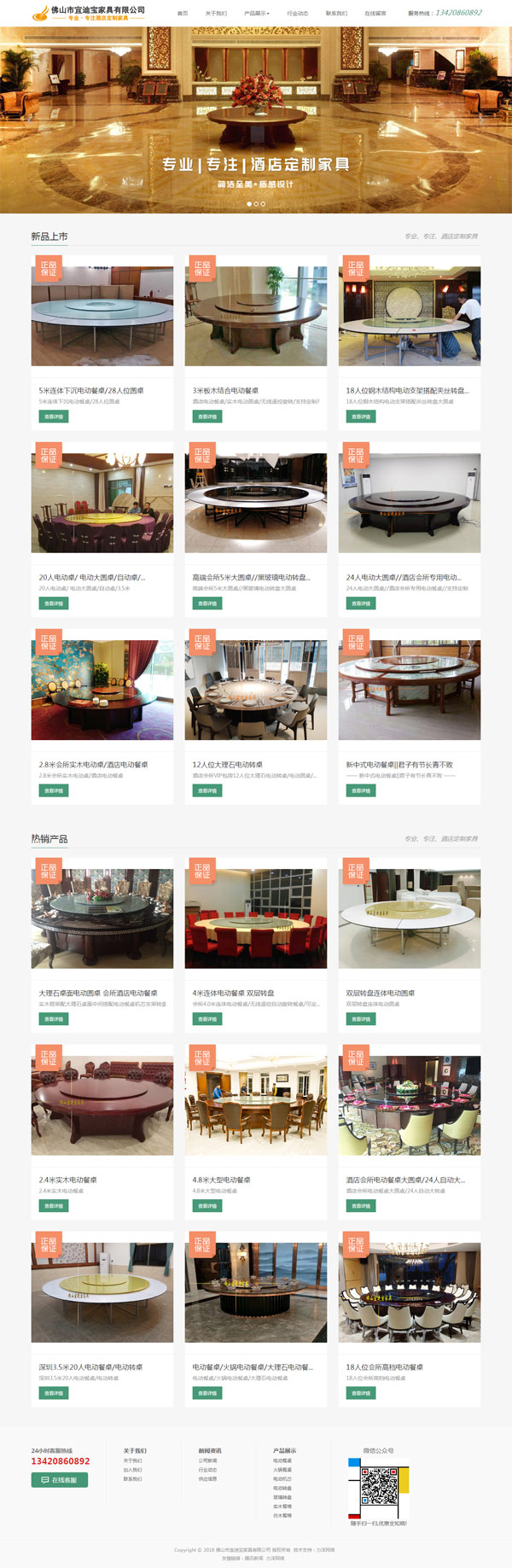Click the WeChat QR code image
The height and width of the screenshot is (1568, 512).
point(378,1488)
